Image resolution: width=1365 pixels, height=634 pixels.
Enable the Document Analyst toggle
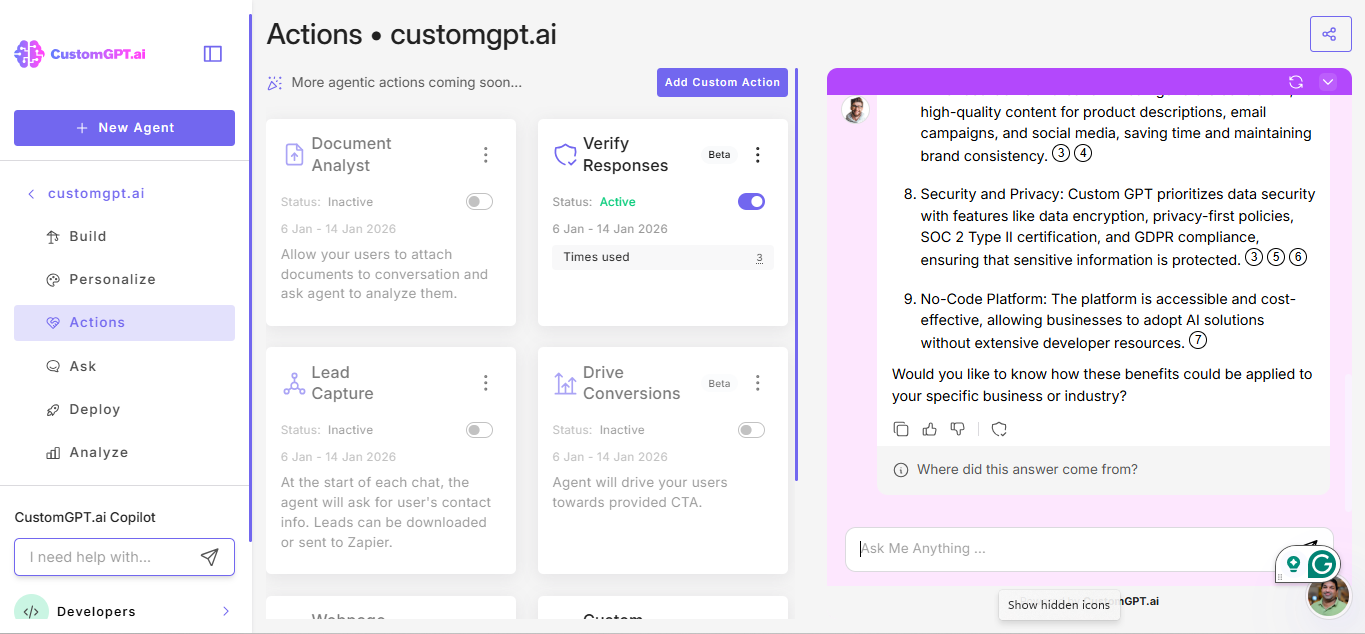coord(479,202)
